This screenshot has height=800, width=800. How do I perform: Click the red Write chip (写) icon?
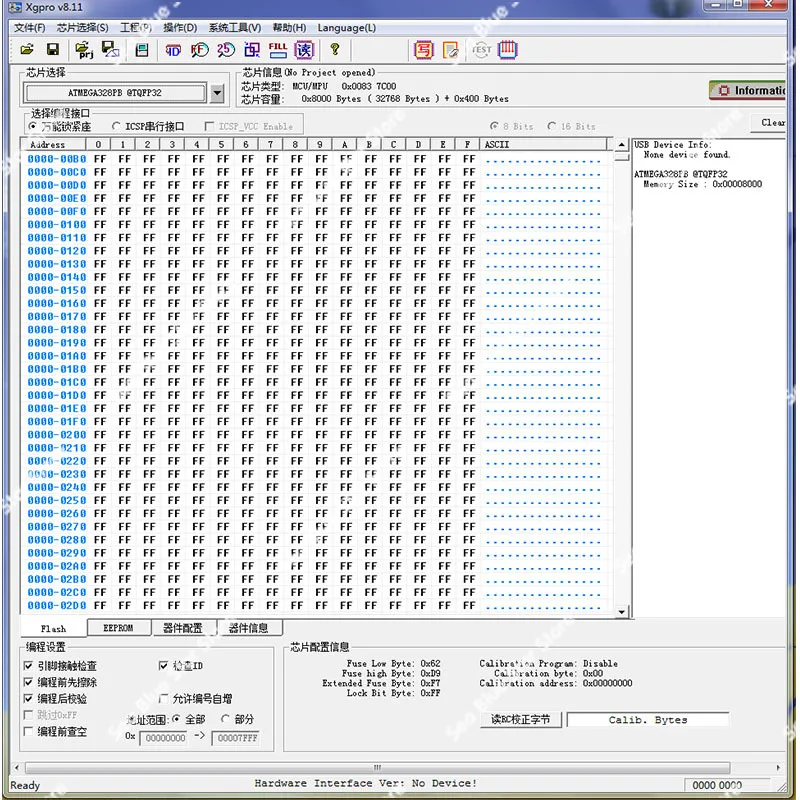pos(424,49)
